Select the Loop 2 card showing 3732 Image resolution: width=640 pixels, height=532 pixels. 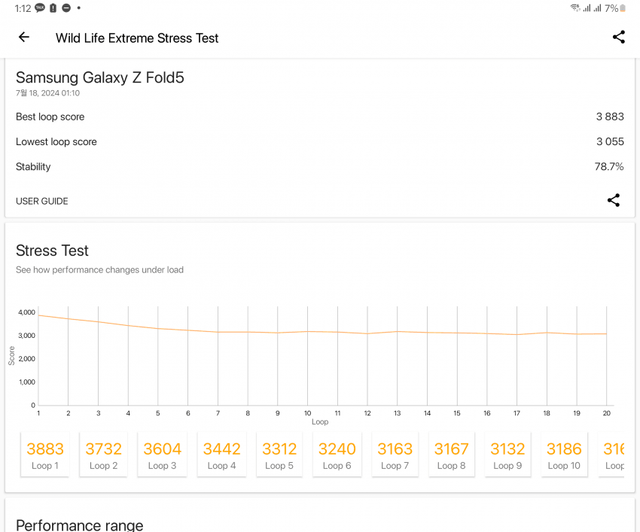tap(103, 455)
